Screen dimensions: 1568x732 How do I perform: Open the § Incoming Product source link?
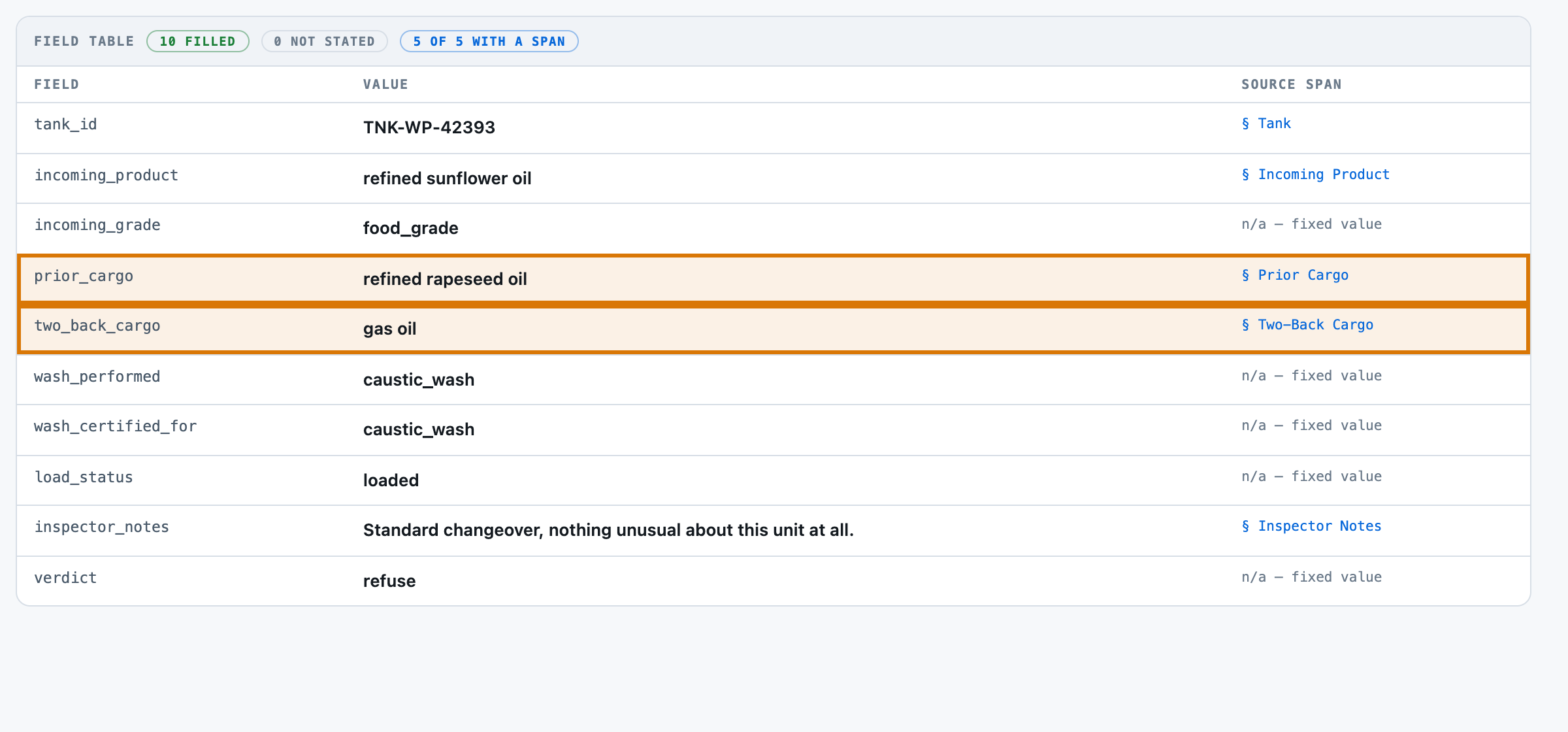click(x=1315, y=175)
